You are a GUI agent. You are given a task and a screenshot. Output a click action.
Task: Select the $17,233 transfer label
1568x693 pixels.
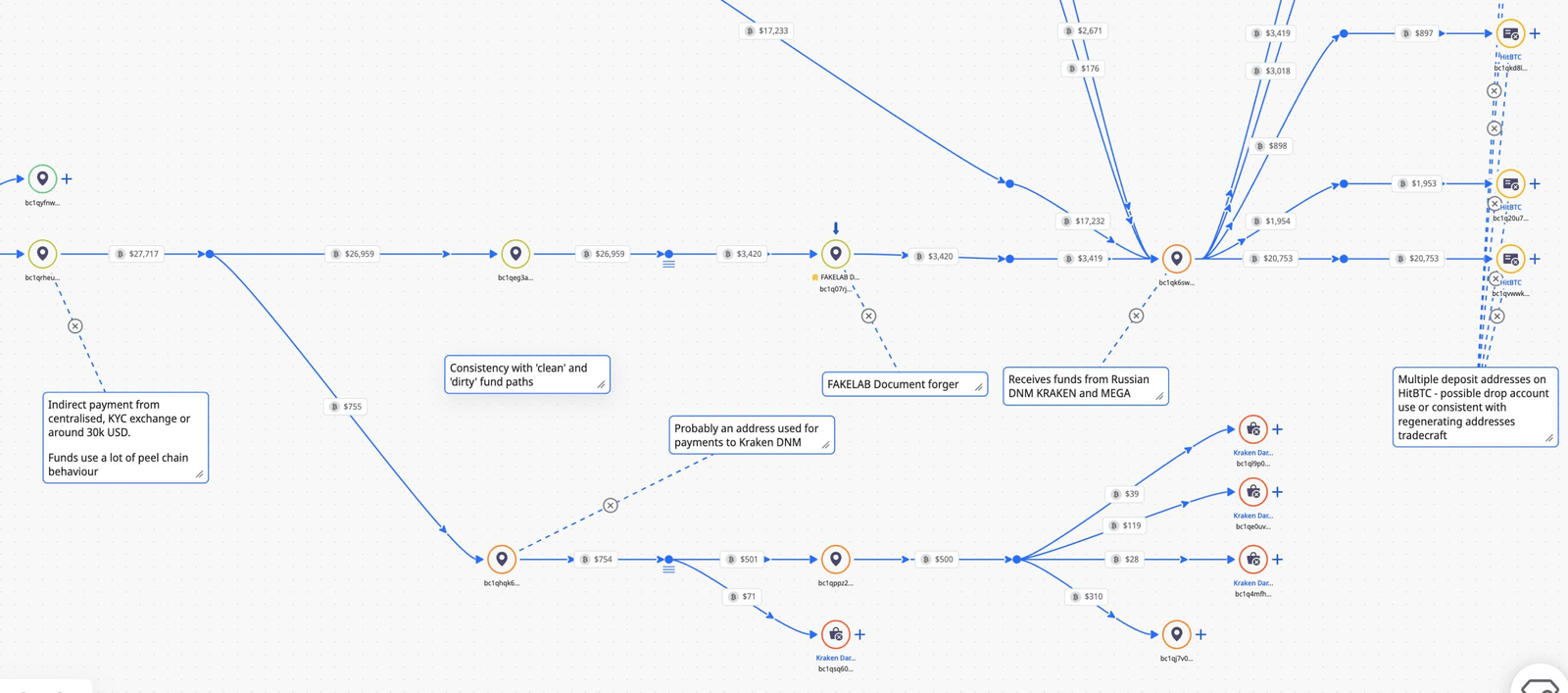click(766, 30)
